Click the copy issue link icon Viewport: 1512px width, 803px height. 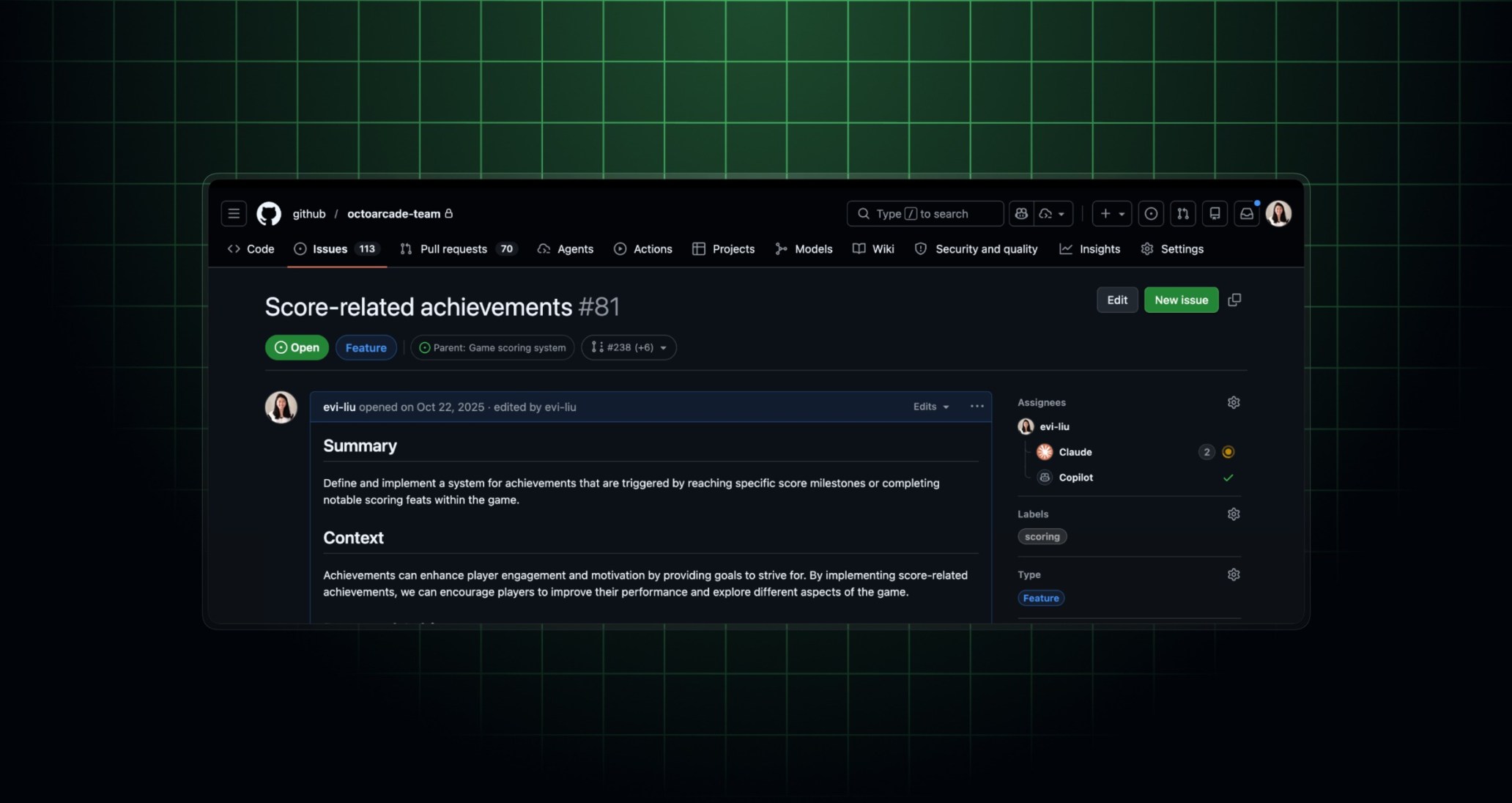point(1234,300)
